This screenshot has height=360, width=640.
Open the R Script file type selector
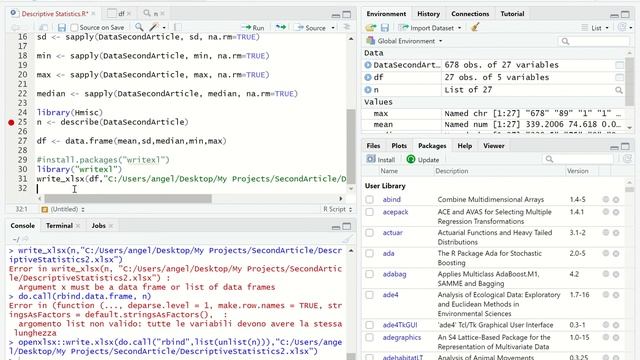(338, 209)
